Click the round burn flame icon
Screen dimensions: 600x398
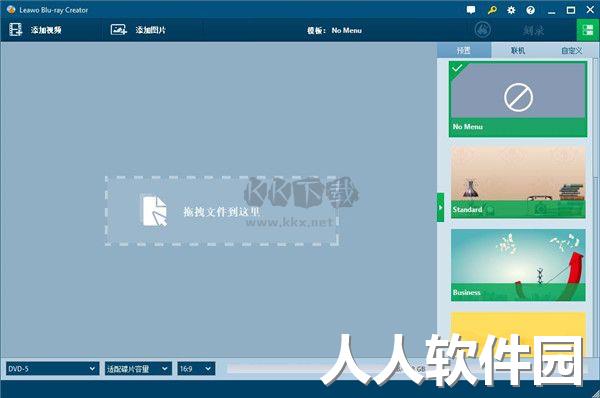tap(483, 30)
